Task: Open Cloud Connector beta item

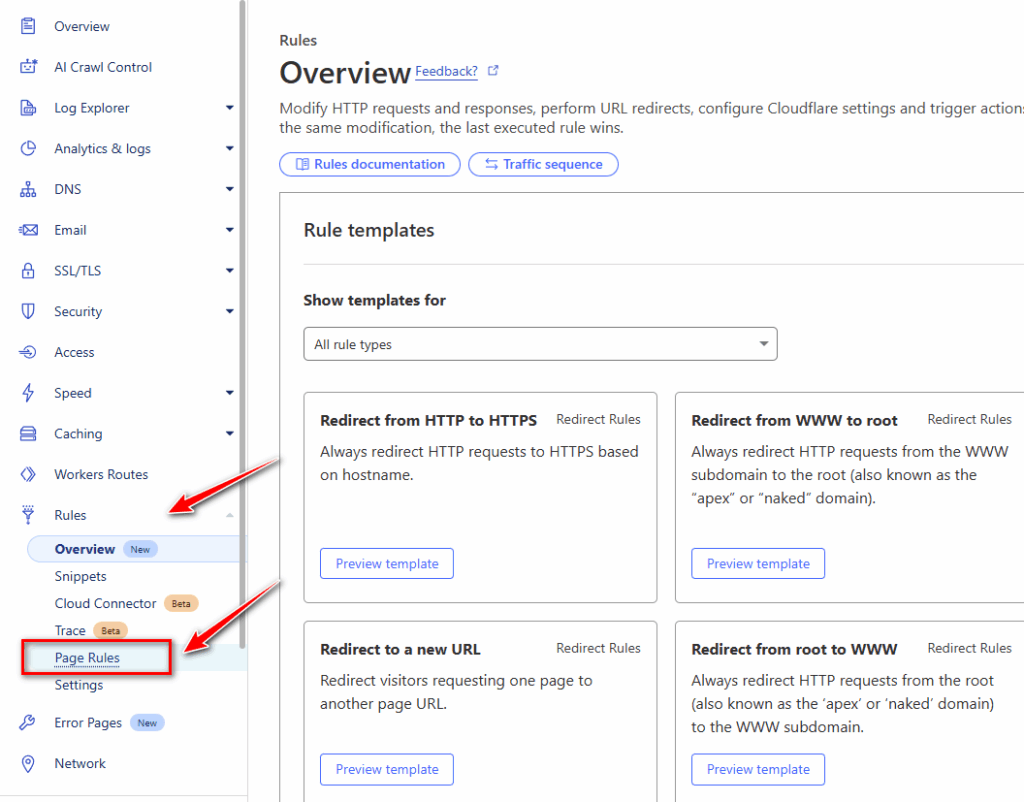Action: point(105,603)
